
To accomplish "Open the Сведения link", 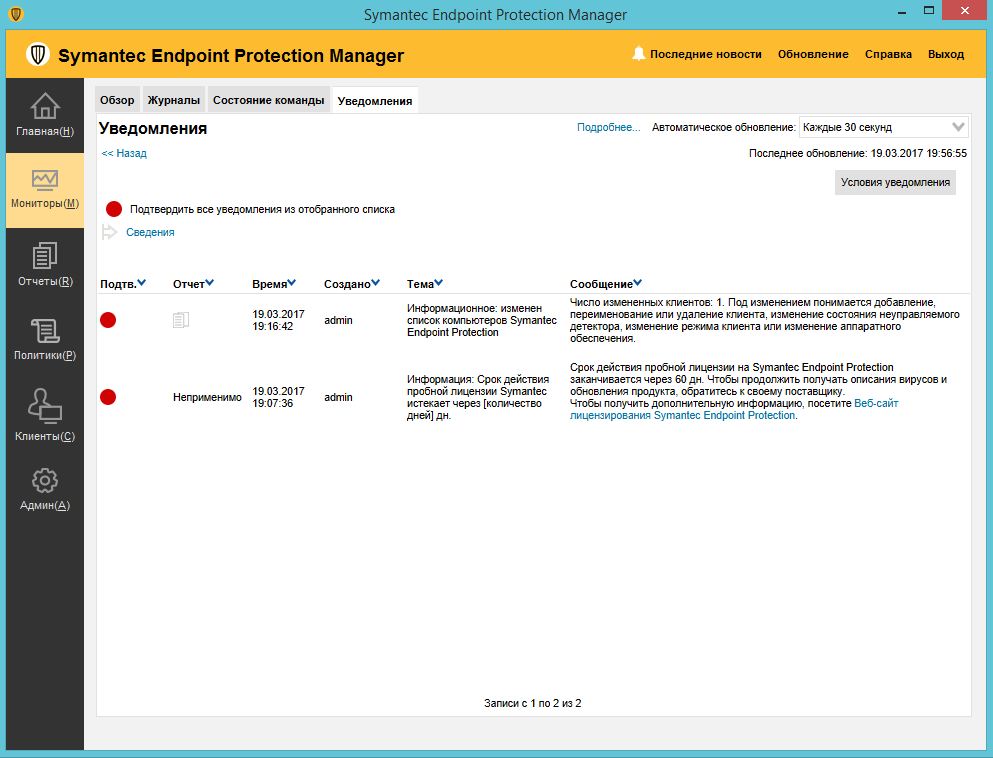I will coord(150,232).
